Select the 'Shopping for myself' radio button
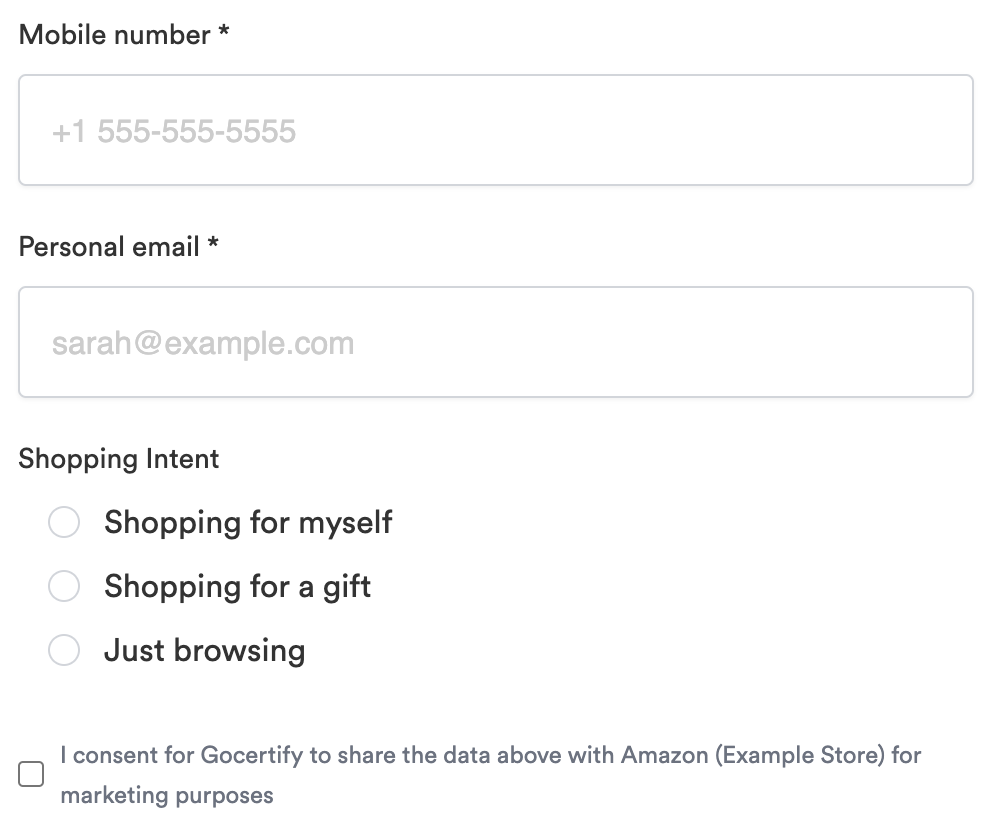This screenshot has height=822, width=990. [x=64, y=522]
